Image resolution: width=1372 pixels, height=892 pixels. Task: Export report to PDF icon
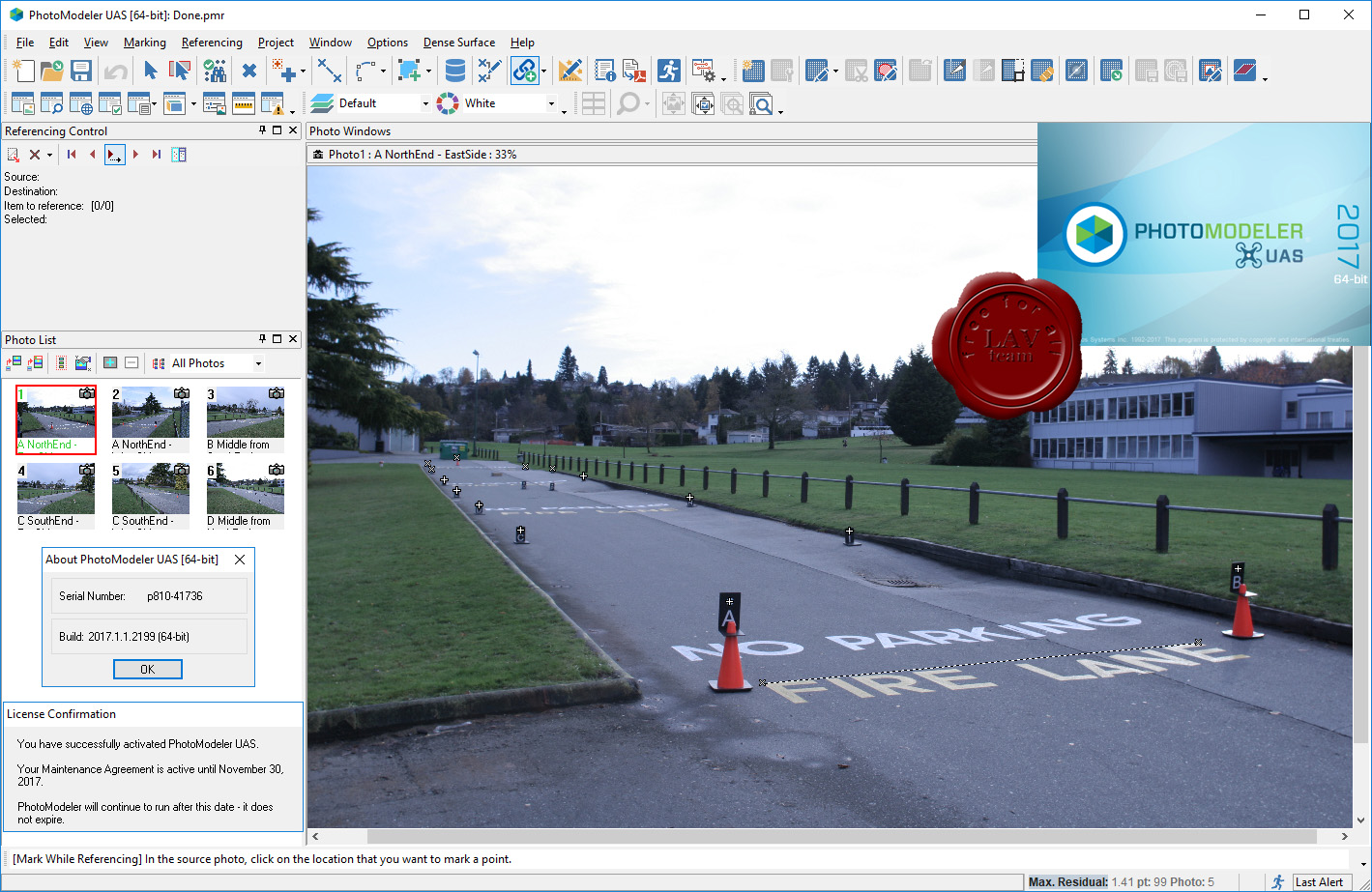coord(634,71)
